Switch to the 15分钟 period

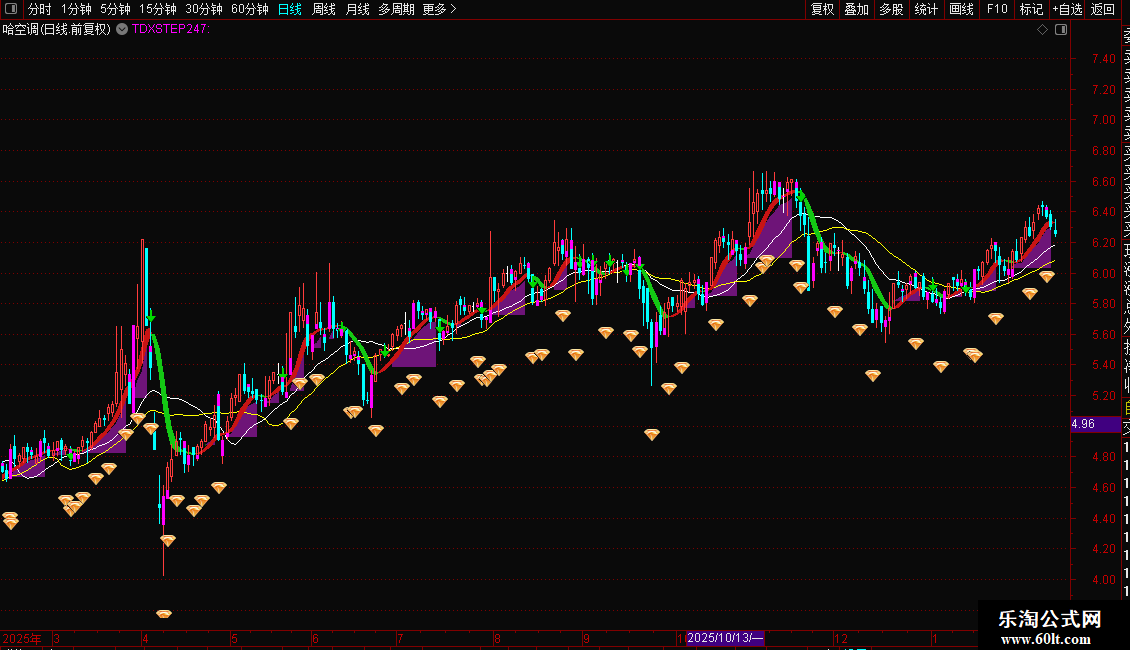(158, 9)
